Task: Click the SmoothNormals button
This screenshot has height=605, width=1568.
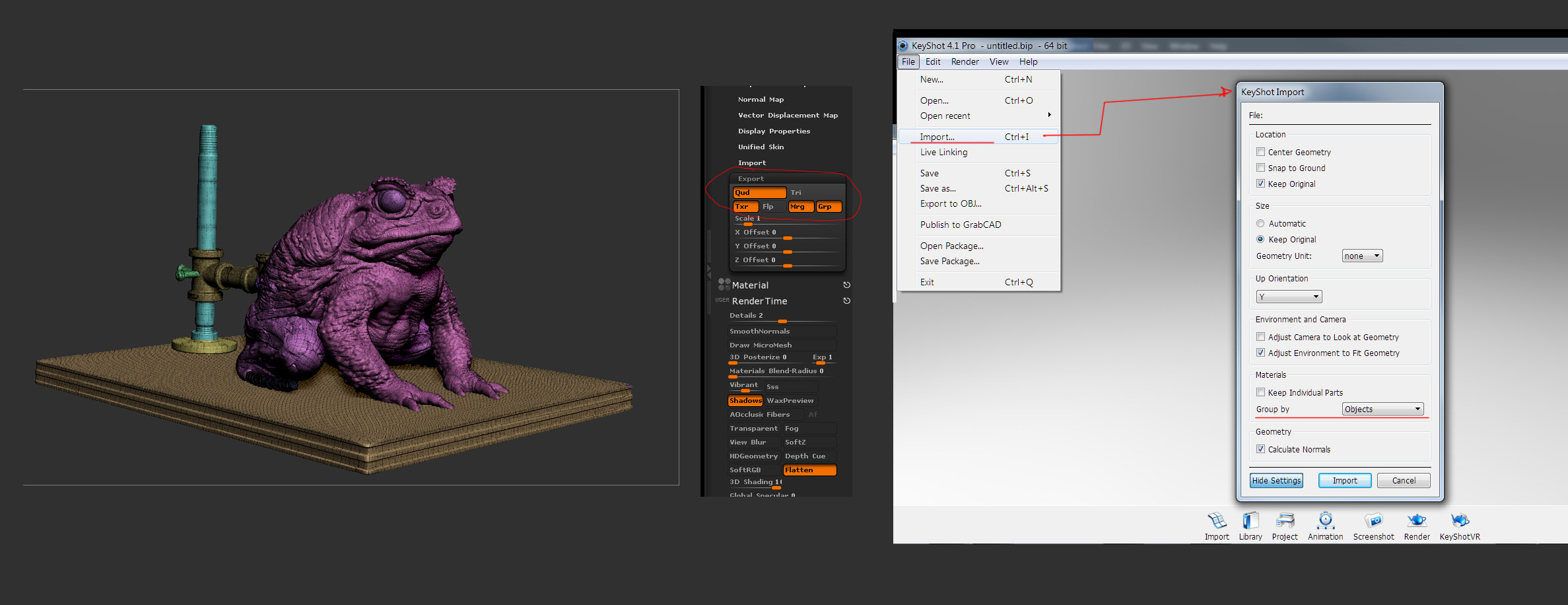Action: (782, 331)
